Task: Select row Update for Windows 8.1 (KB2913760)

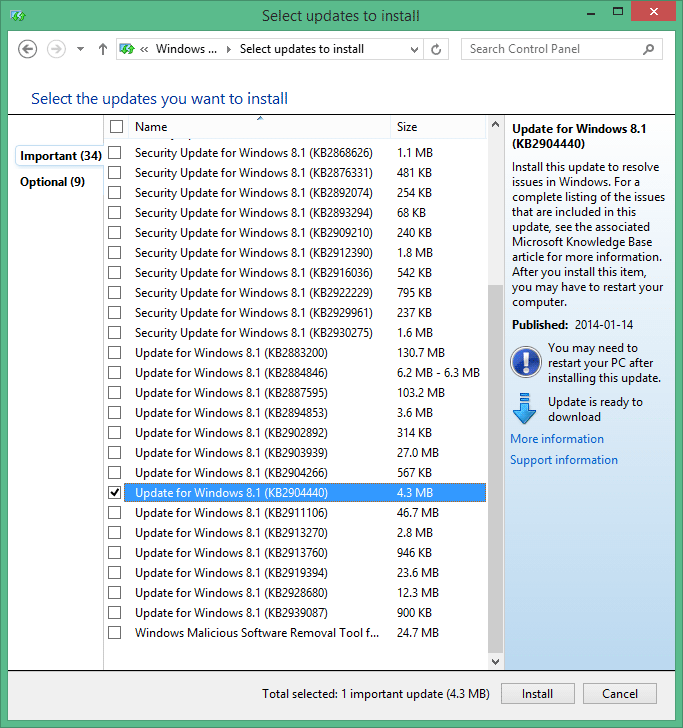Action: pos(305,552)
